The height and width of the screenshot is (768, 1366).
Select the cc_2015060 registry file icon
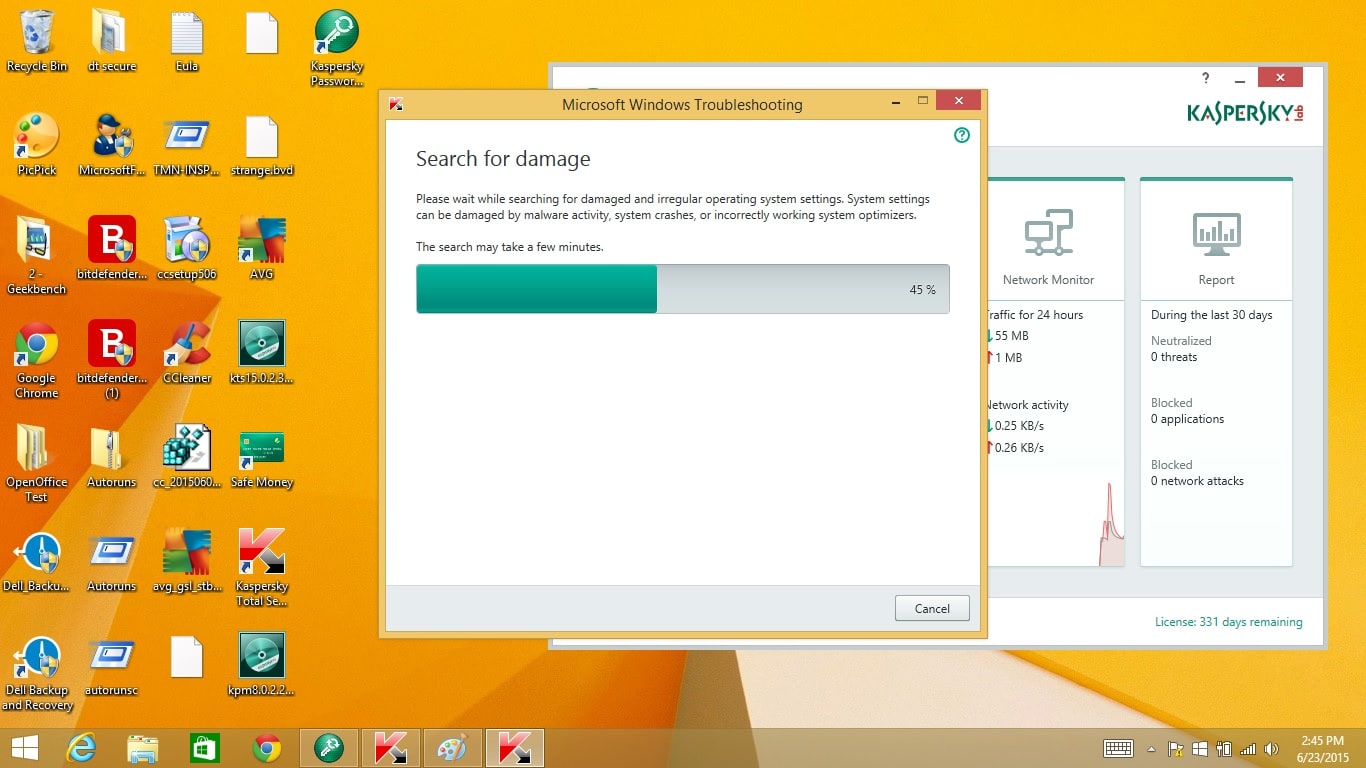pyautogui.click(x=187, y=456)
